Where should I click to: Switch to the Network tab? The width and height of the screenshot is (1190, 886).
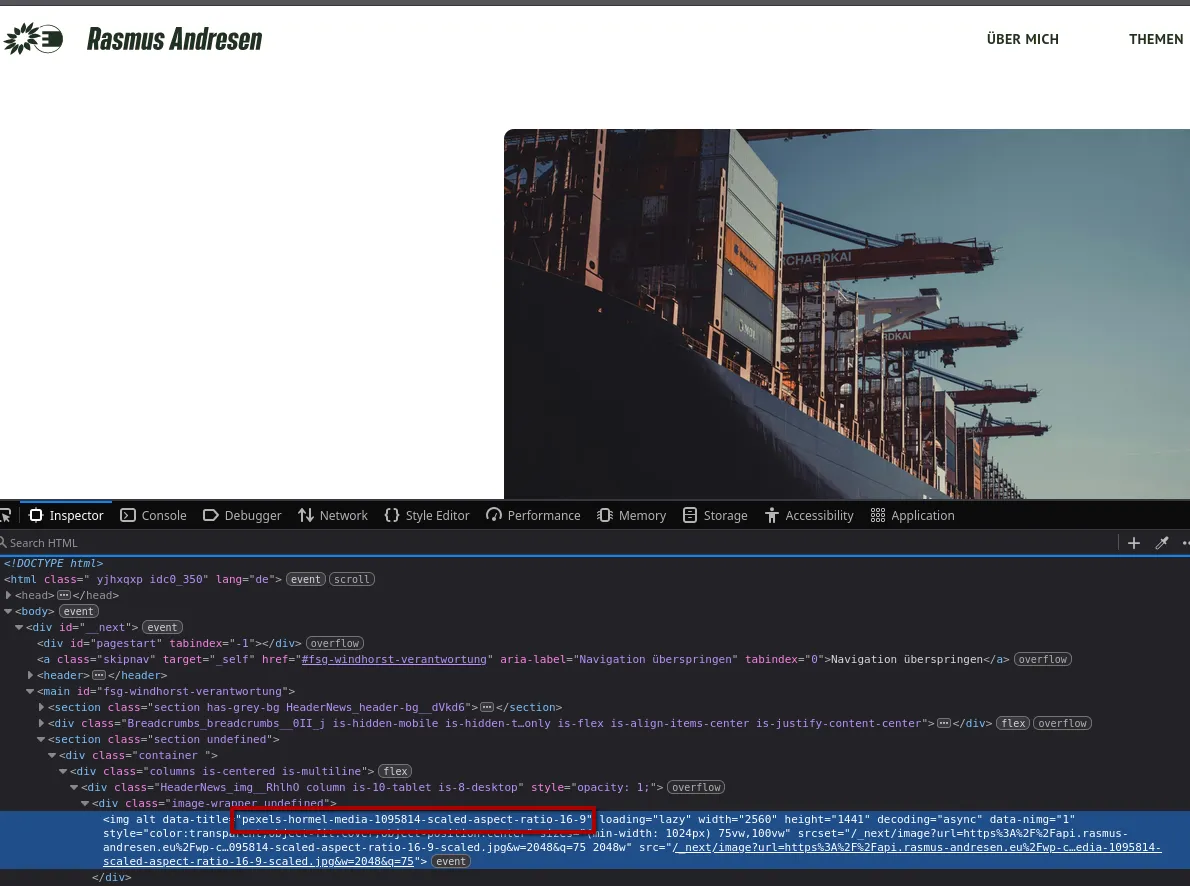[332, 516]
